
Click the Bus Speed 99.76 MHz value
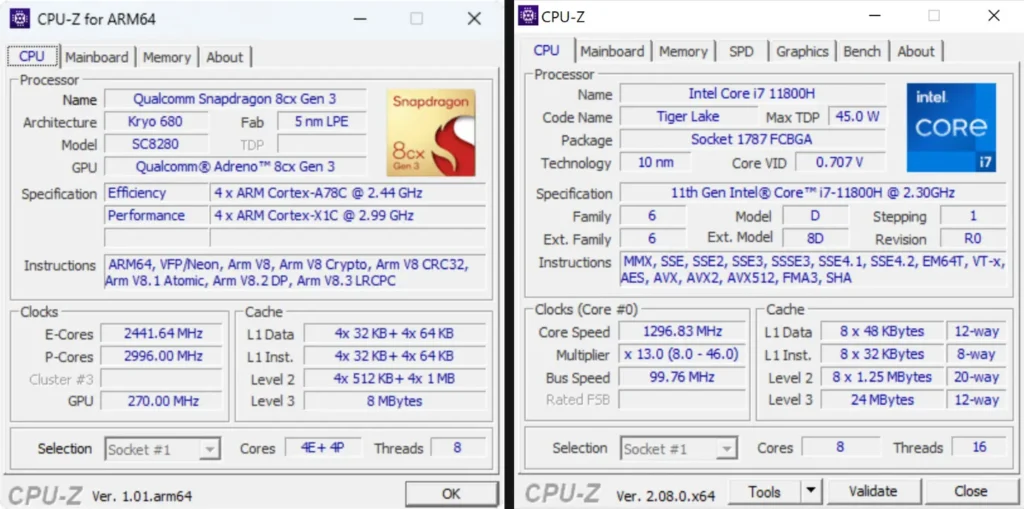(682, 377)
